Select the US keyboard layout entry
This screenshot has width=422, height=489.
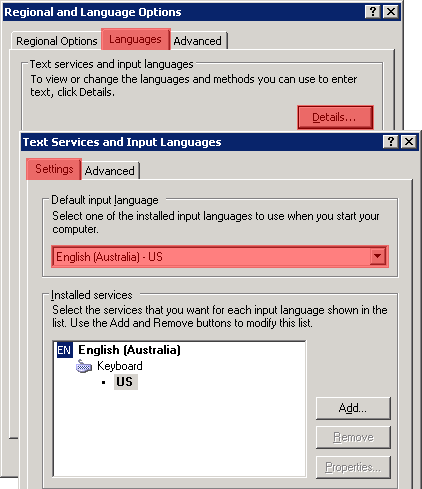tap(125, 382)
